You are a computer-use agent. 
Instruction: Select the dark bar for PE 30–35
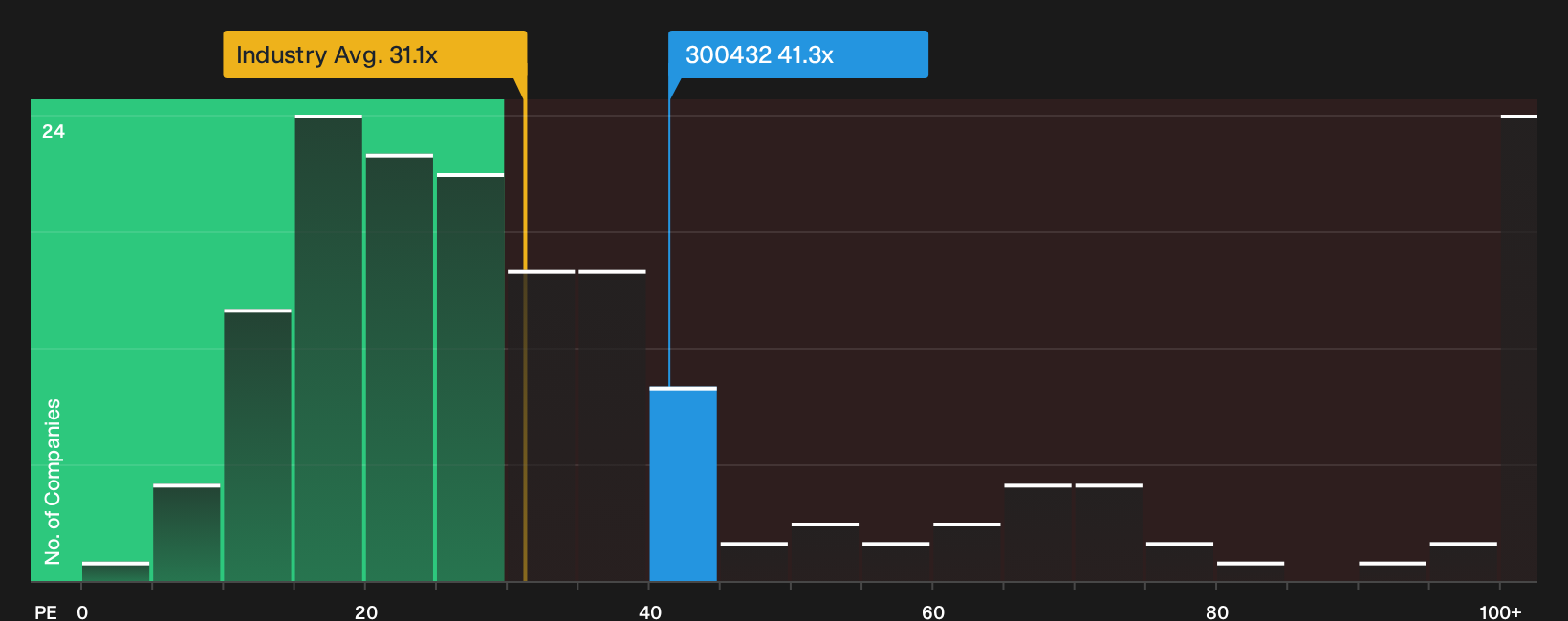541,426
